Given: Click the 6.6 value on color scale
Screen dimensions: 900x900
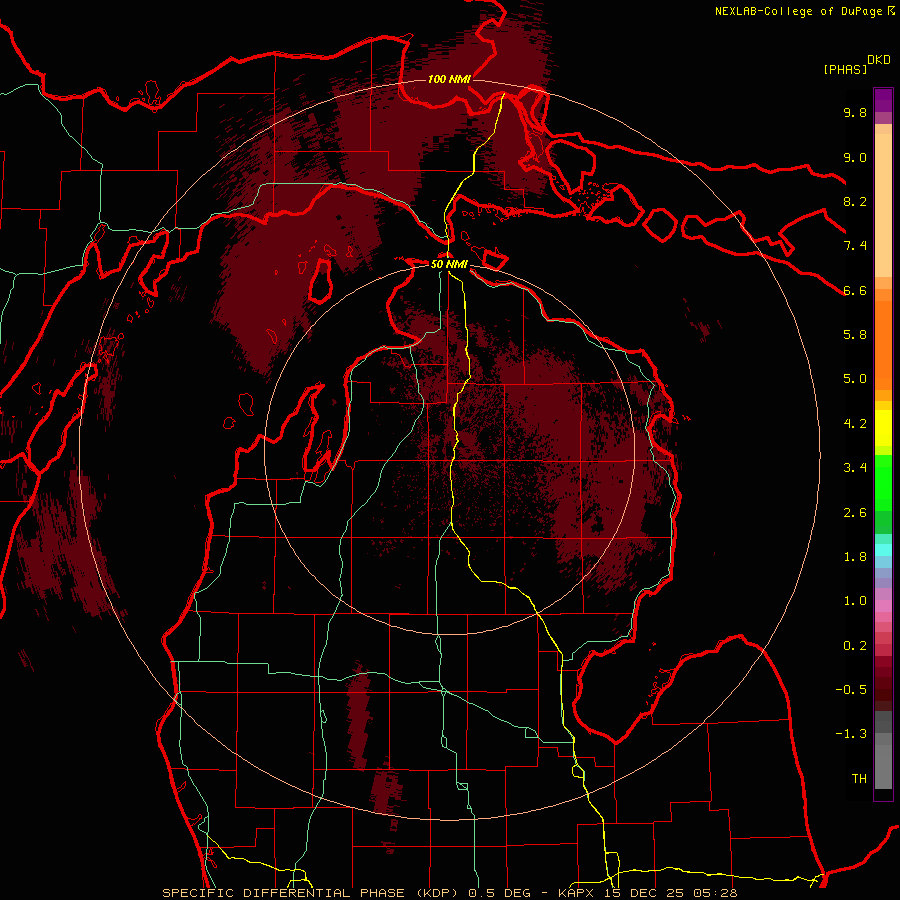Looking at the screenshot, I should coord(855,290).
